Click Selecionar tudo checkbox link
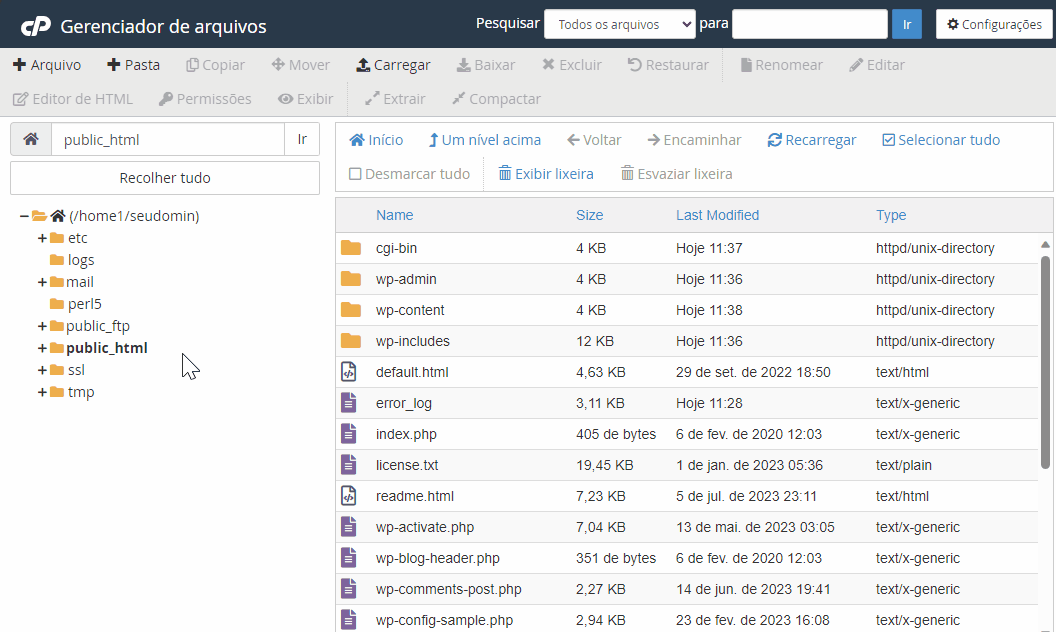Screen dimensions: 1056x632 click(x=941, y=140)
